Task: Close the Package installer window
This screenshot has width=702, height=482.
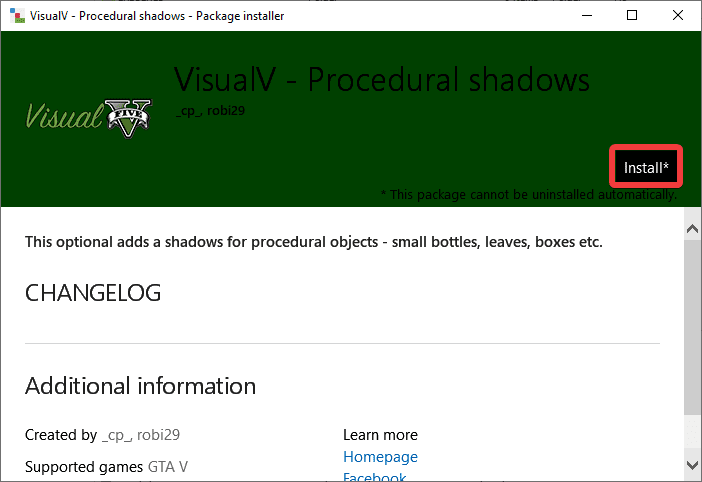Action: click(678, 15)
